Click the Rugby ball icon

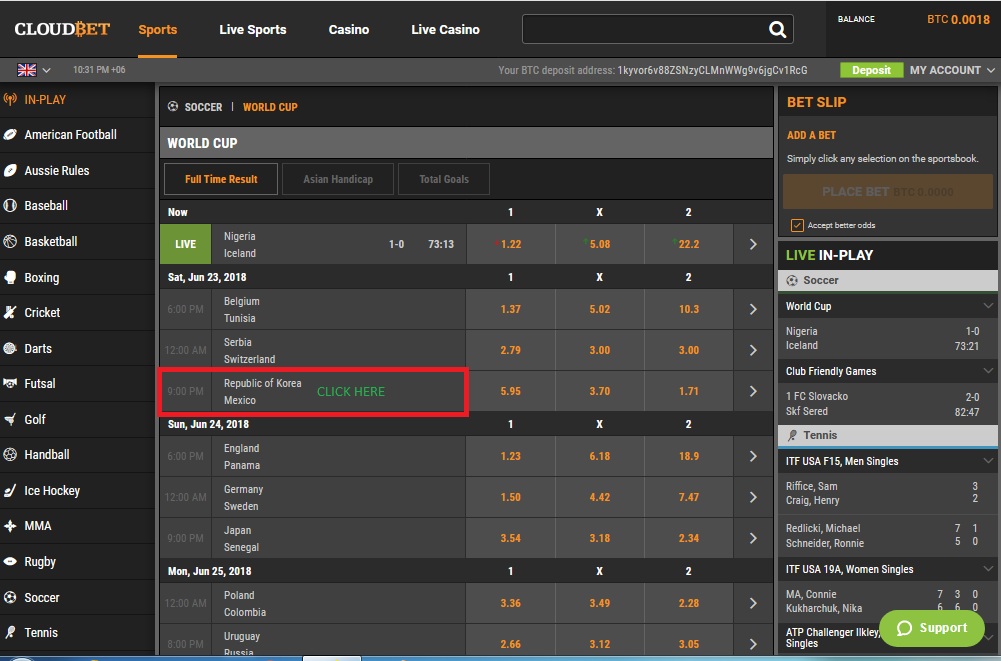pos(10,561)
